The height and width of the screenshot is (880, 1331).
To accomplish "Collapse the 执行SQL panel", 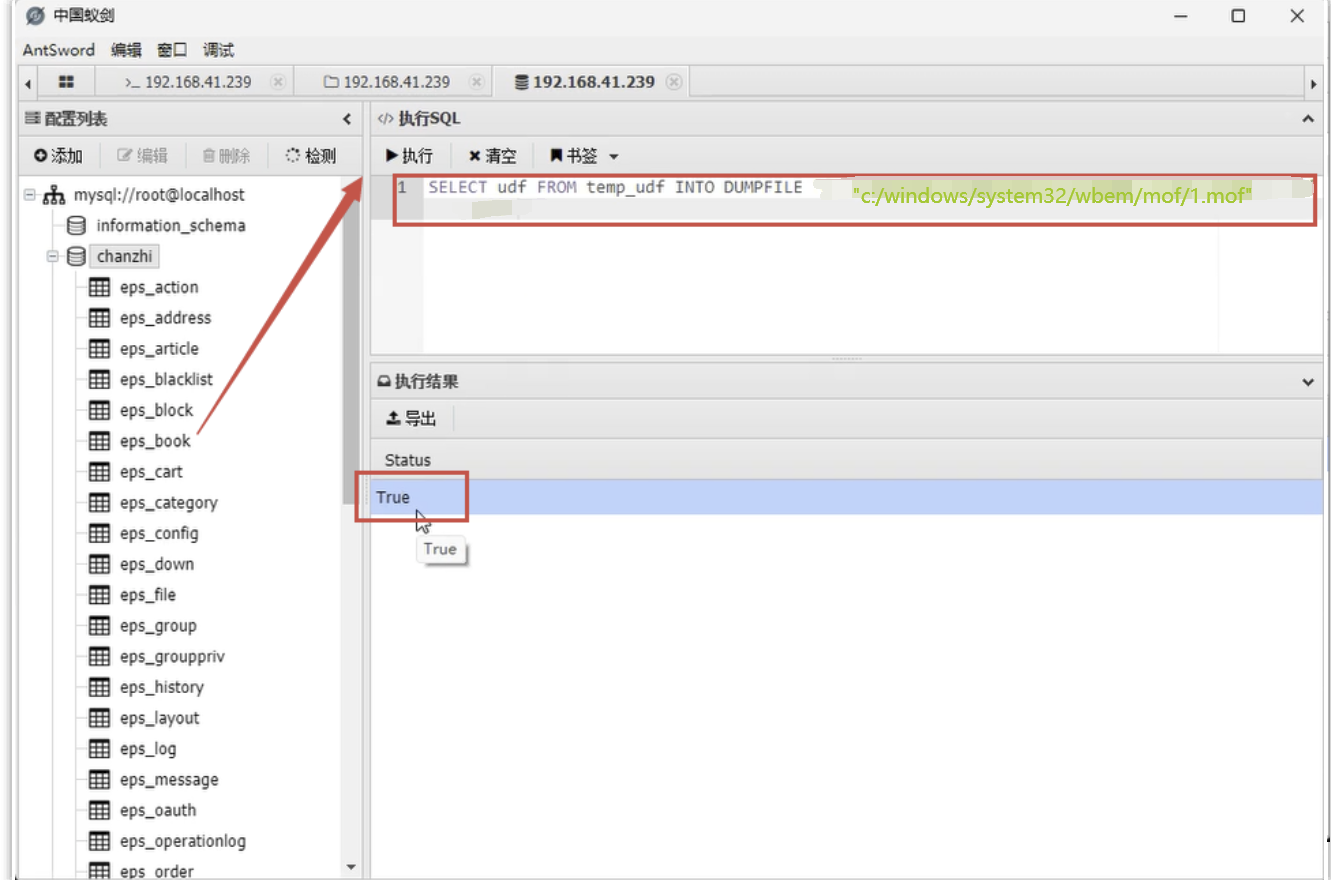I will tap(1308, 119).
